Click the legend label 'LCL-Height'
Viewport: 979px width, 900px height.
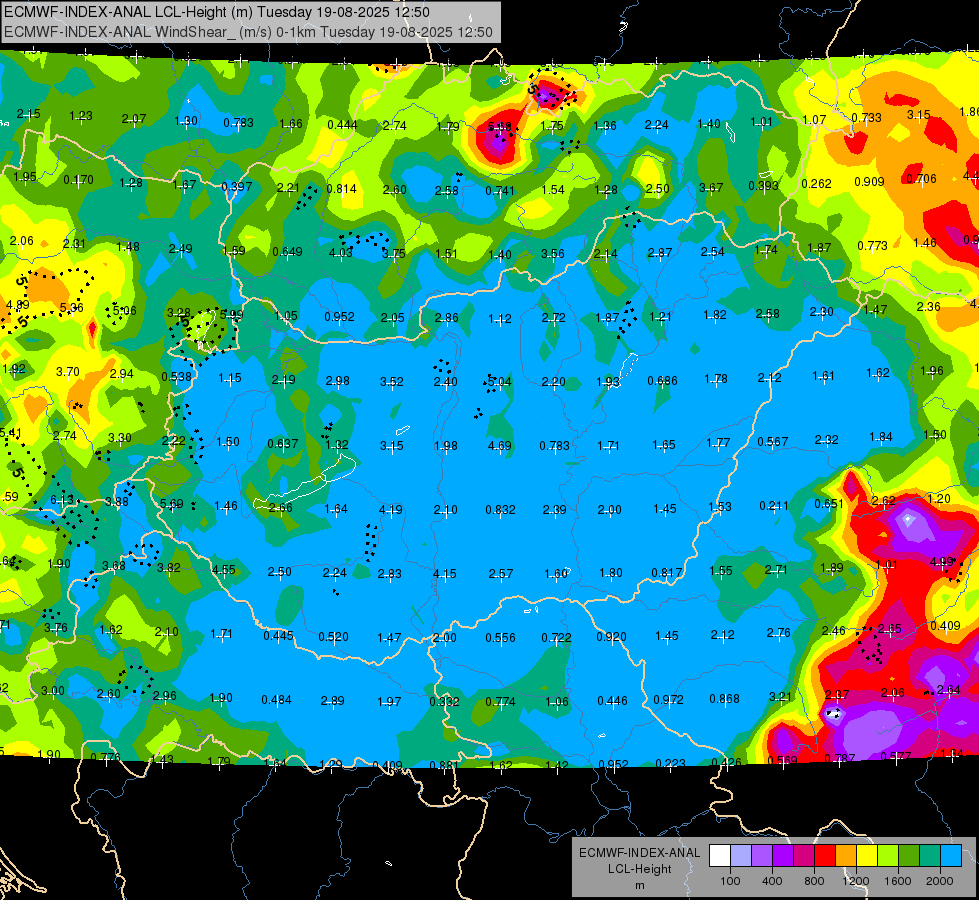pyautogui.click(x=639, y=869)
